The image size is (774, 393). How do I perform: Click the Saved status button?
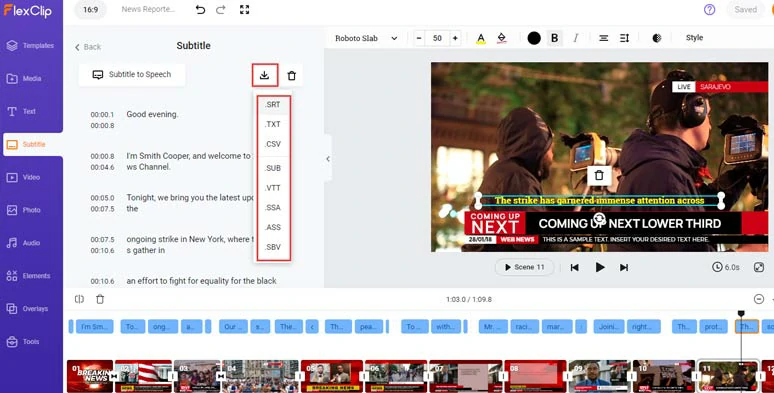(745, 9)
